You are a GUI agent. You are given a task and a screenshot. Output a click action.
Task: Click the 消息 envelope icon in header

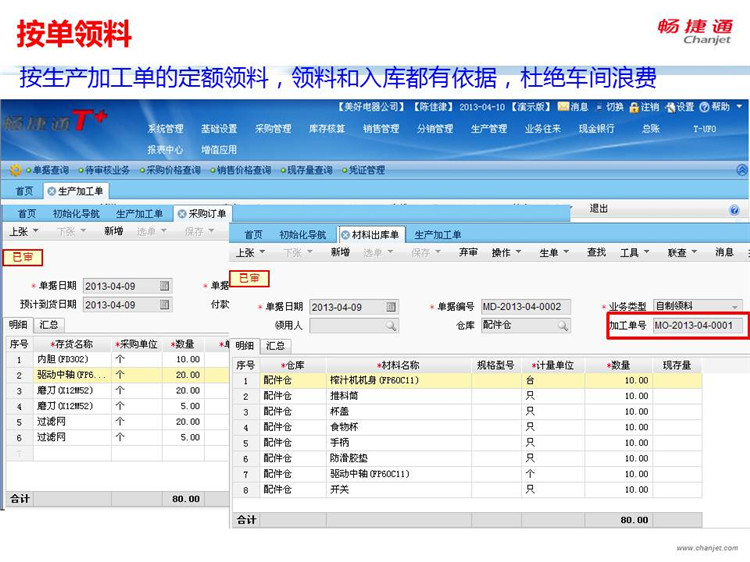(564, 107)
